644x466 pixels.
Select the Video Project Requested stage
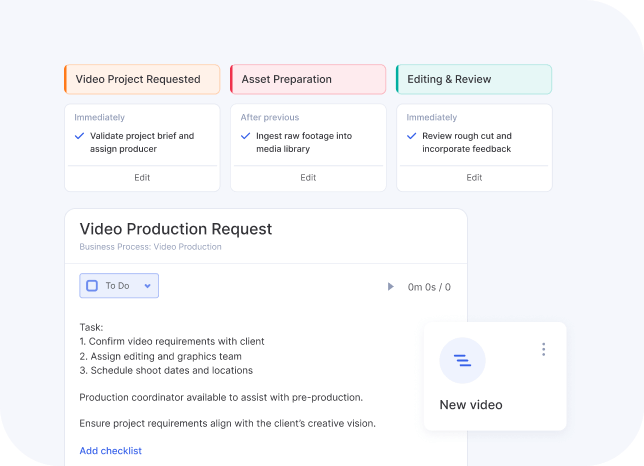pos(142,79)
